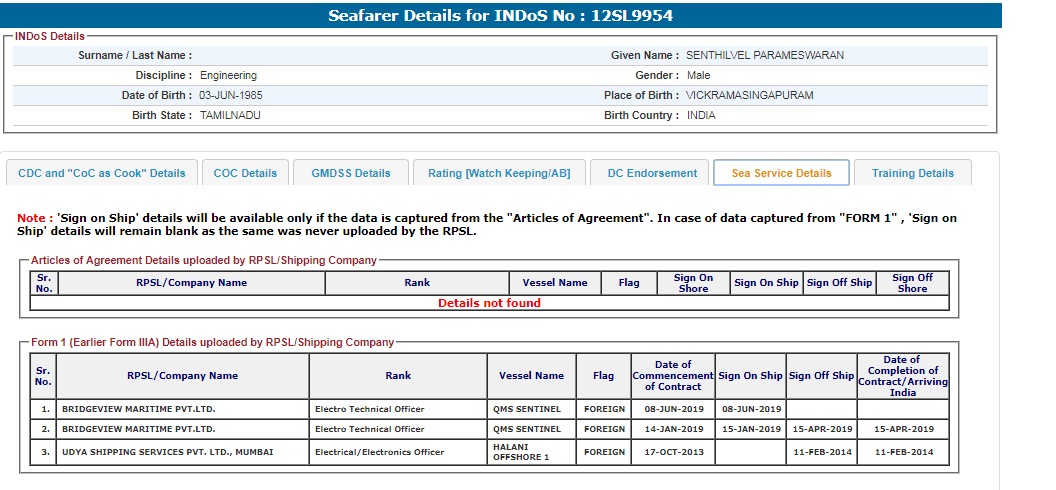
Task: Go to the DC Endorsement tab
Action: click(x=652, y=173)
